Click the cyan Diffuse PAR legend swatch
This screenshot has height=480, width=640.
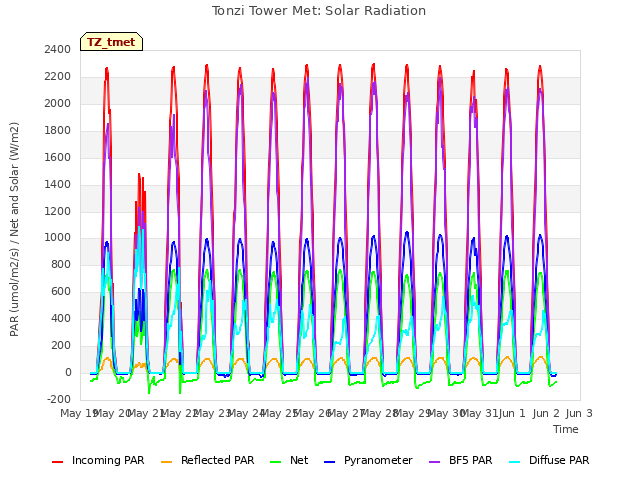515,462
